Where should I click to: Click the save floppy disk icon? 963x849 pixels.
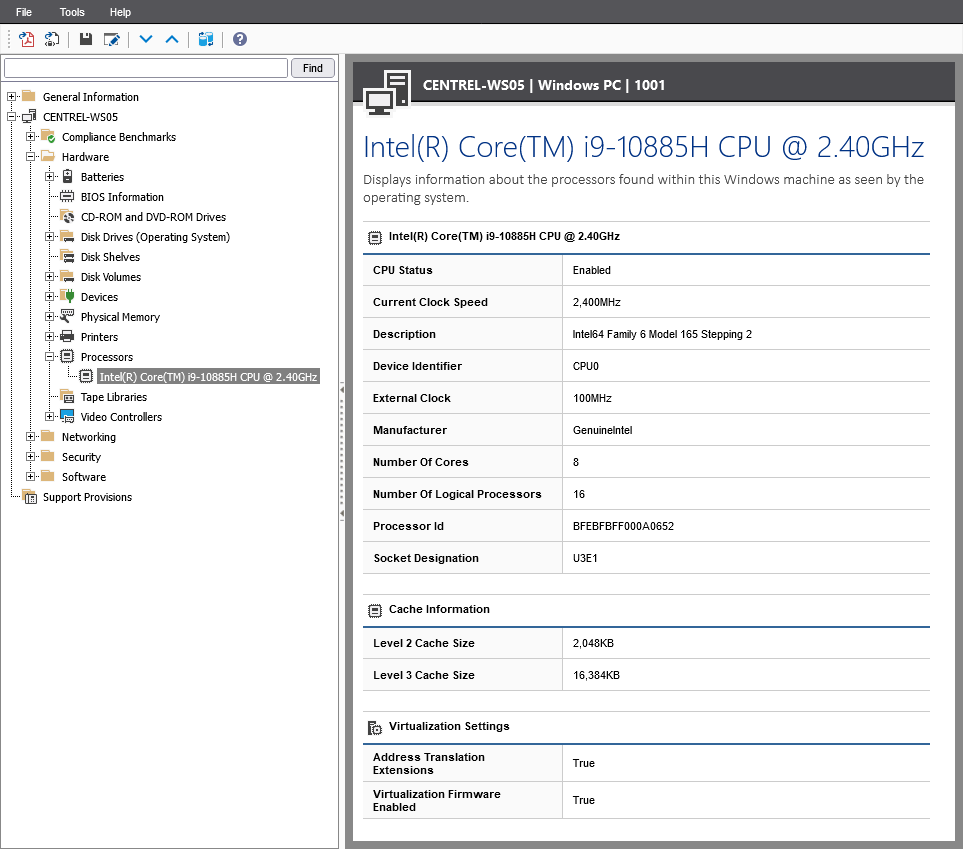pyautogui.click(x=86, y=39)
